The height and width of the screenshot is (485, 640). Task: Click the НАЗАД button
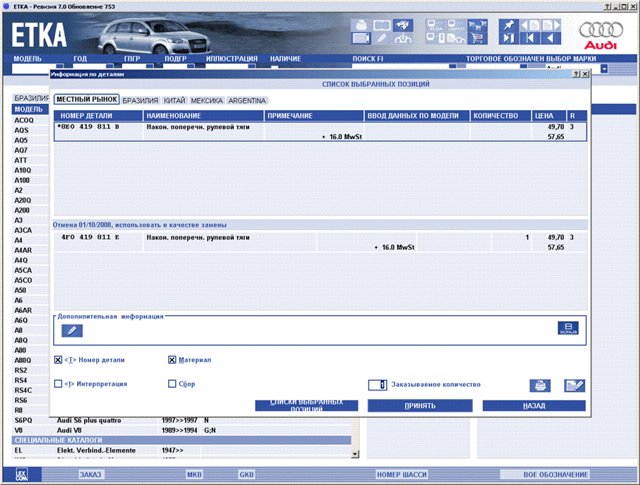pos(534,405)
